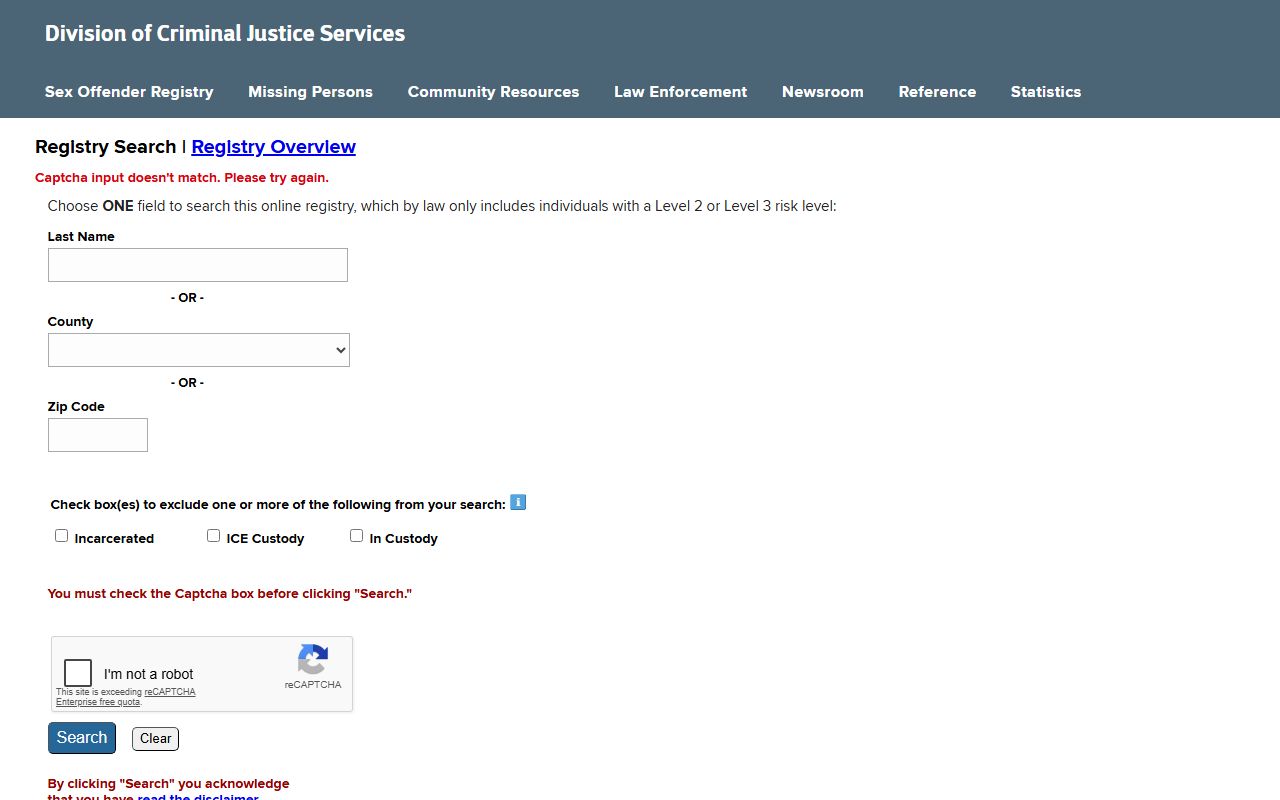The width and height of the screenshot is (1280, 800).
Task: Click the Choose ONE field instruction text
Action: (x=442, y=206)
